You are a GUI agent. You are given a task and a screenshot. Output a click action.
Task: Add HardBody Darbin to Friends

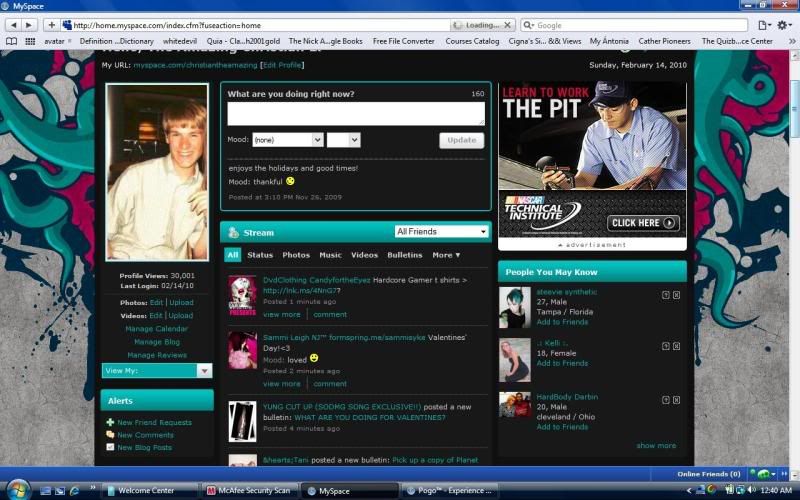pyautogui.click(x=562, y=427)
